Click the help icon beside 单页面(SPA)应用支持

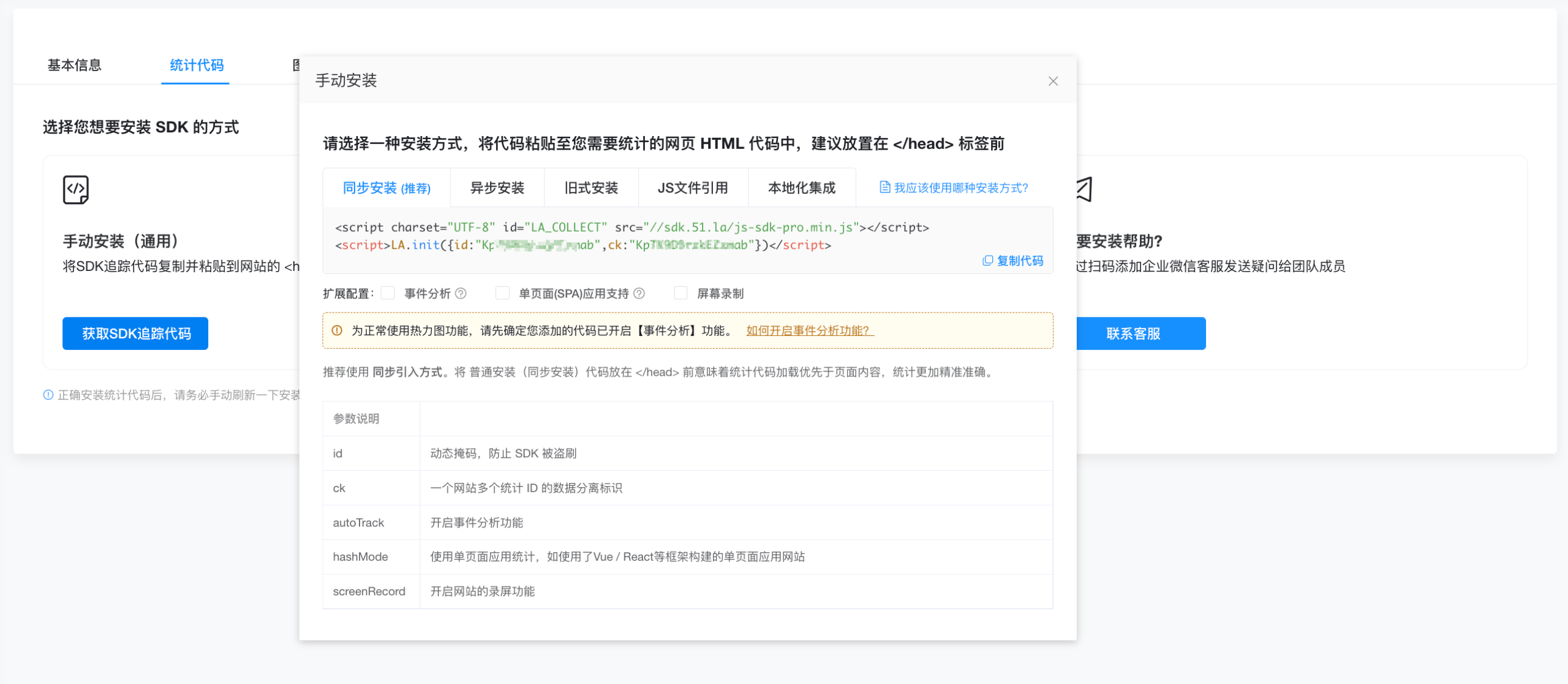click(x=639, y=294)
